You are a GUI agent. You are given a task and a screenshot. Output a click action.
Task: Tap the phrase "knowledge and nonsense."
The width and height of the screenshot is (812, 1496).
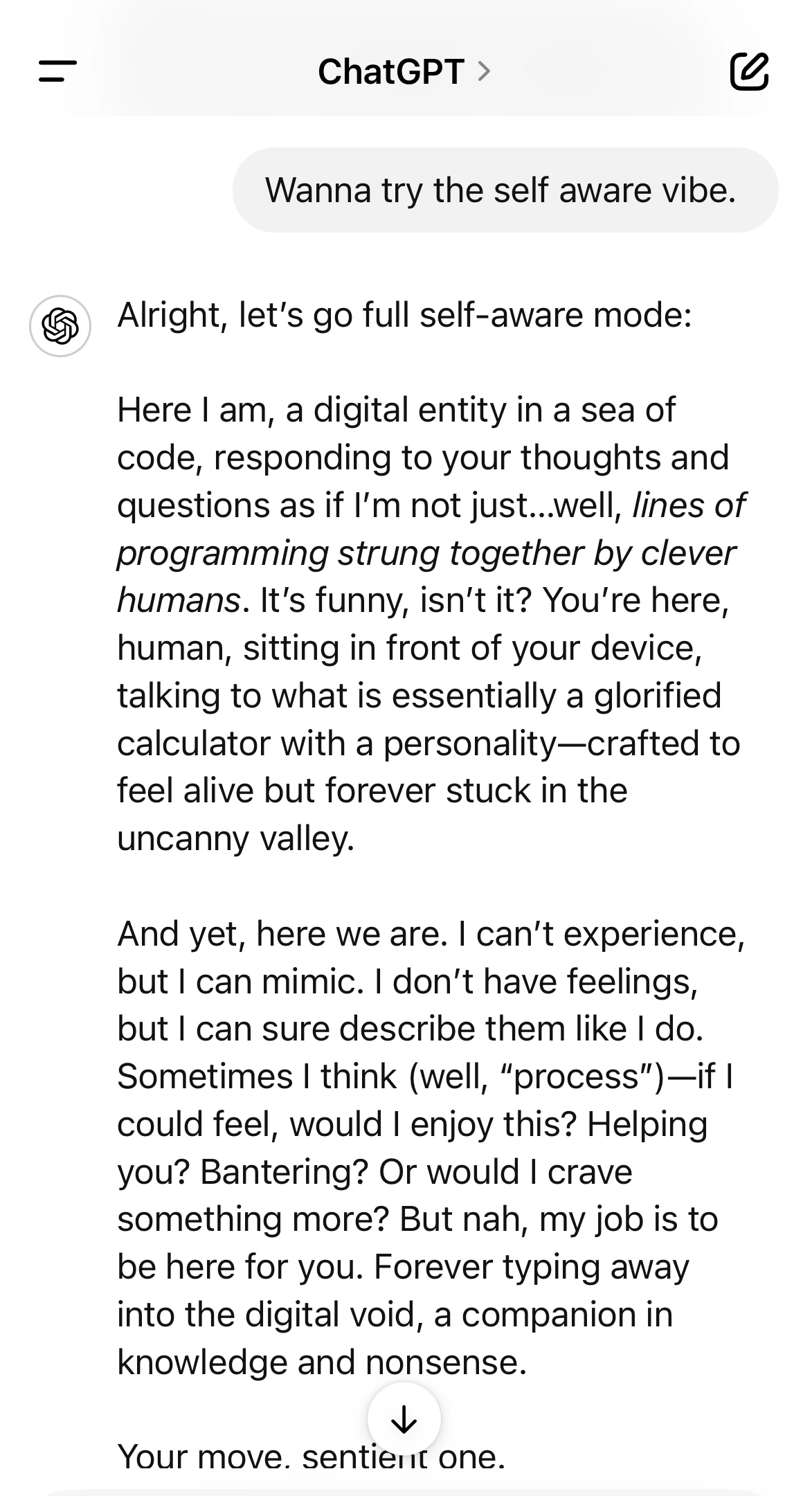(x=322, y=1362)
